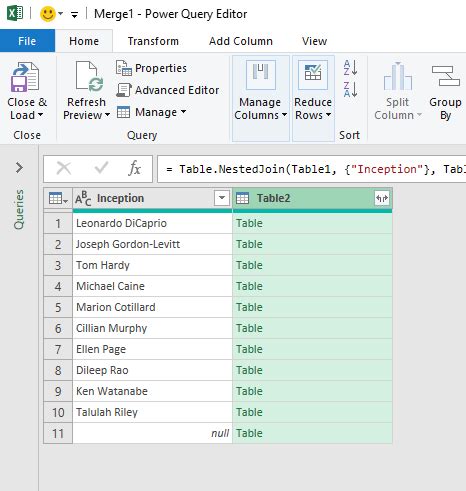Confirm the formula with the checkmark icon
The height and width of the screenshot is (491, 466).
(x=101, y=168)
